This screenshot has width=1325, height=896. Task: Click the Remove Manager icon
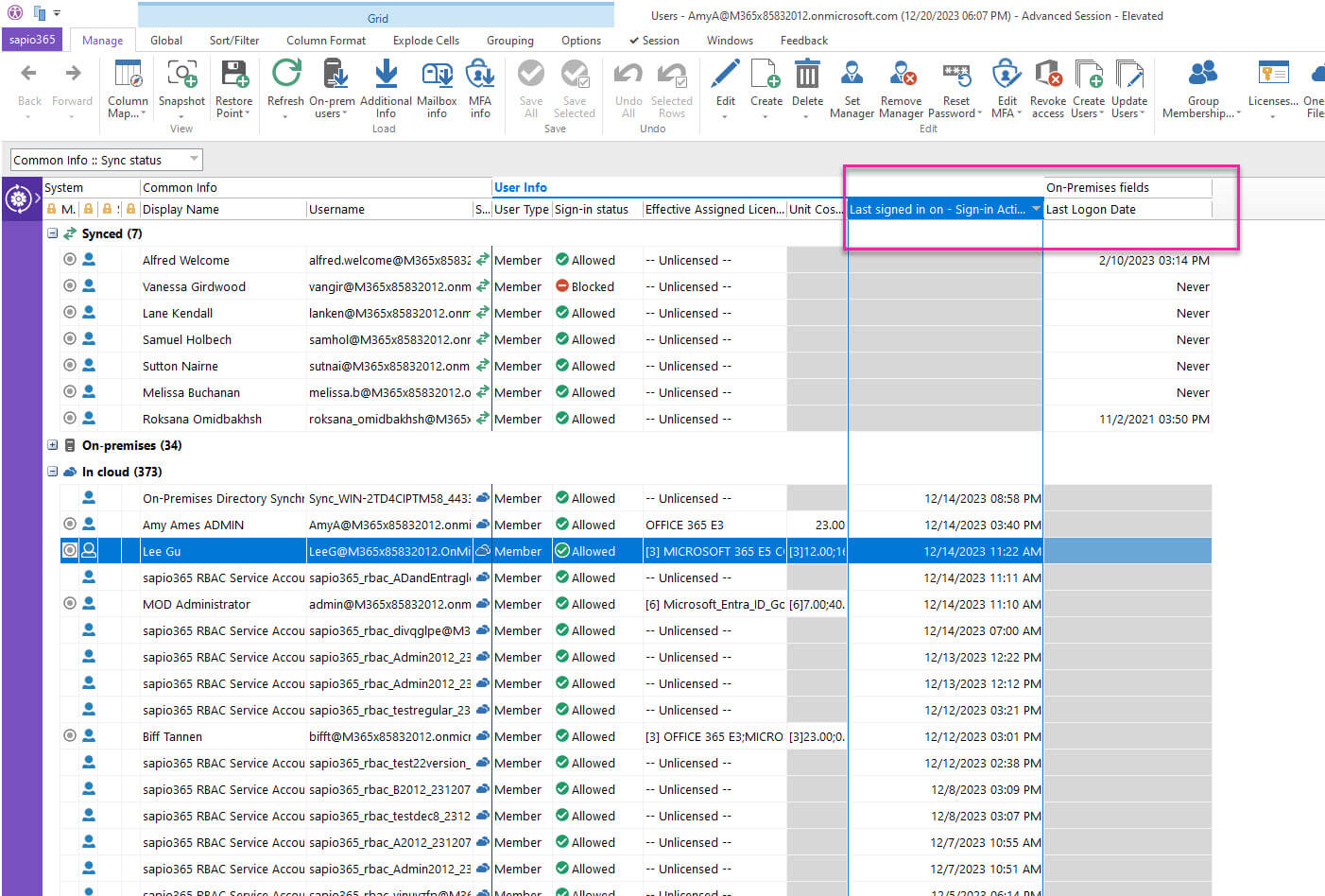pos(902,74)
